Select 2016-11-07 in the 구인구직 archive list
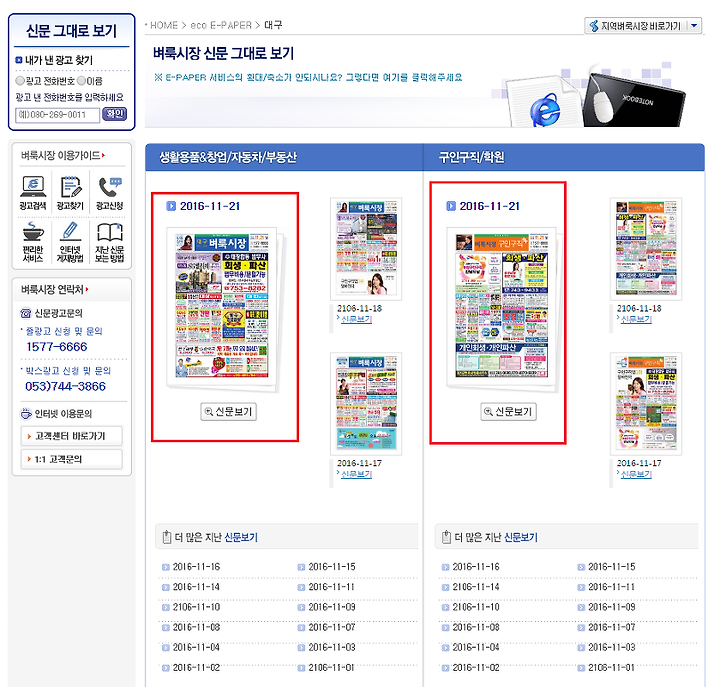Screen dimensions: 720x687 click(612, 627)
